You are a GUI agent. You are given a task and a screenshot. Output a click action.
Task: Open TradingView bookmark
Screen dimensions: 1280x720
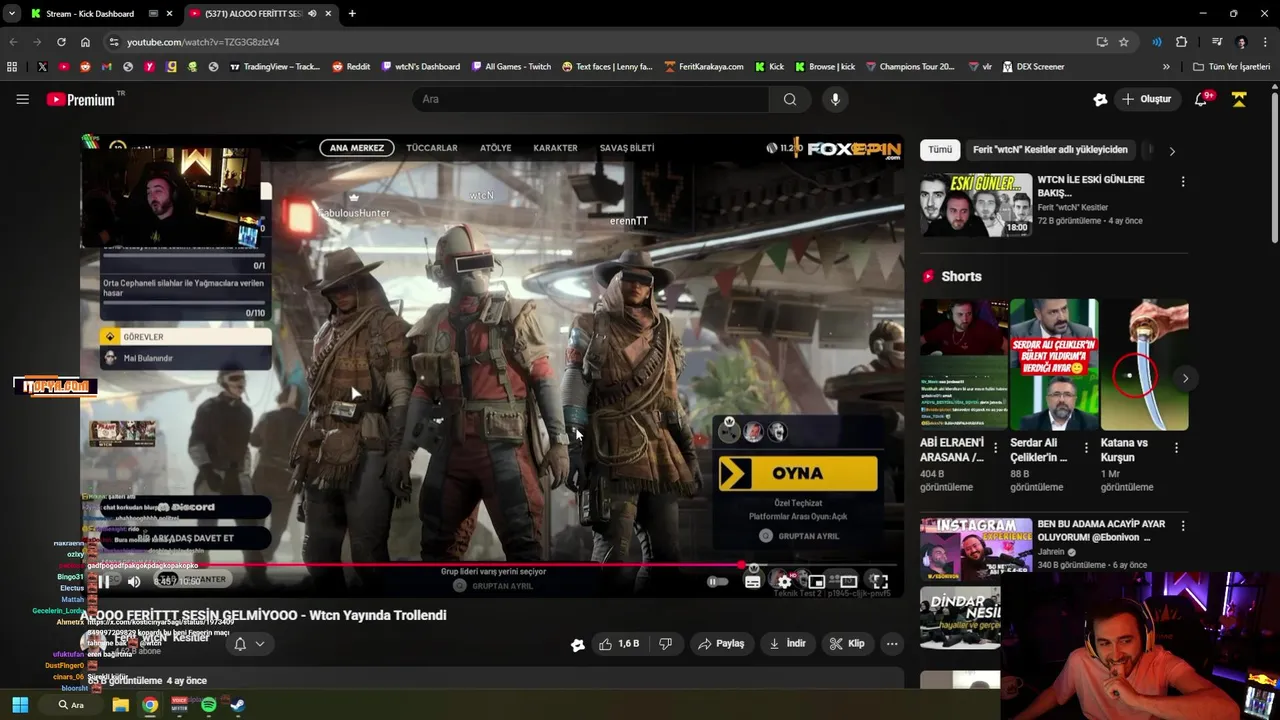(275, 67)
